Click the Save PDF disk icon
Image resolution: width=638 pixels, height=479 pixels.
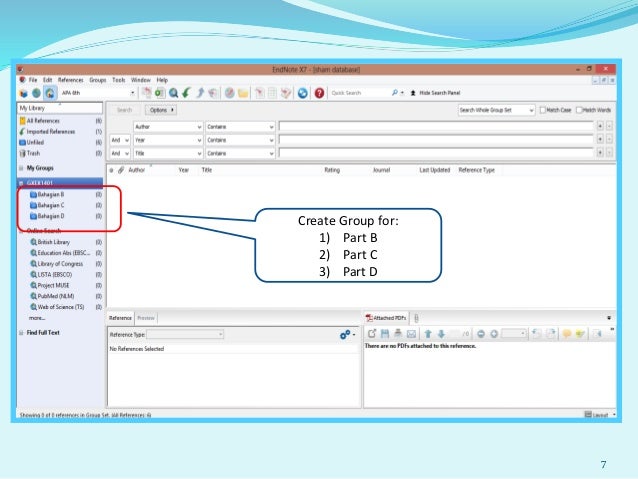coord(385,334)
